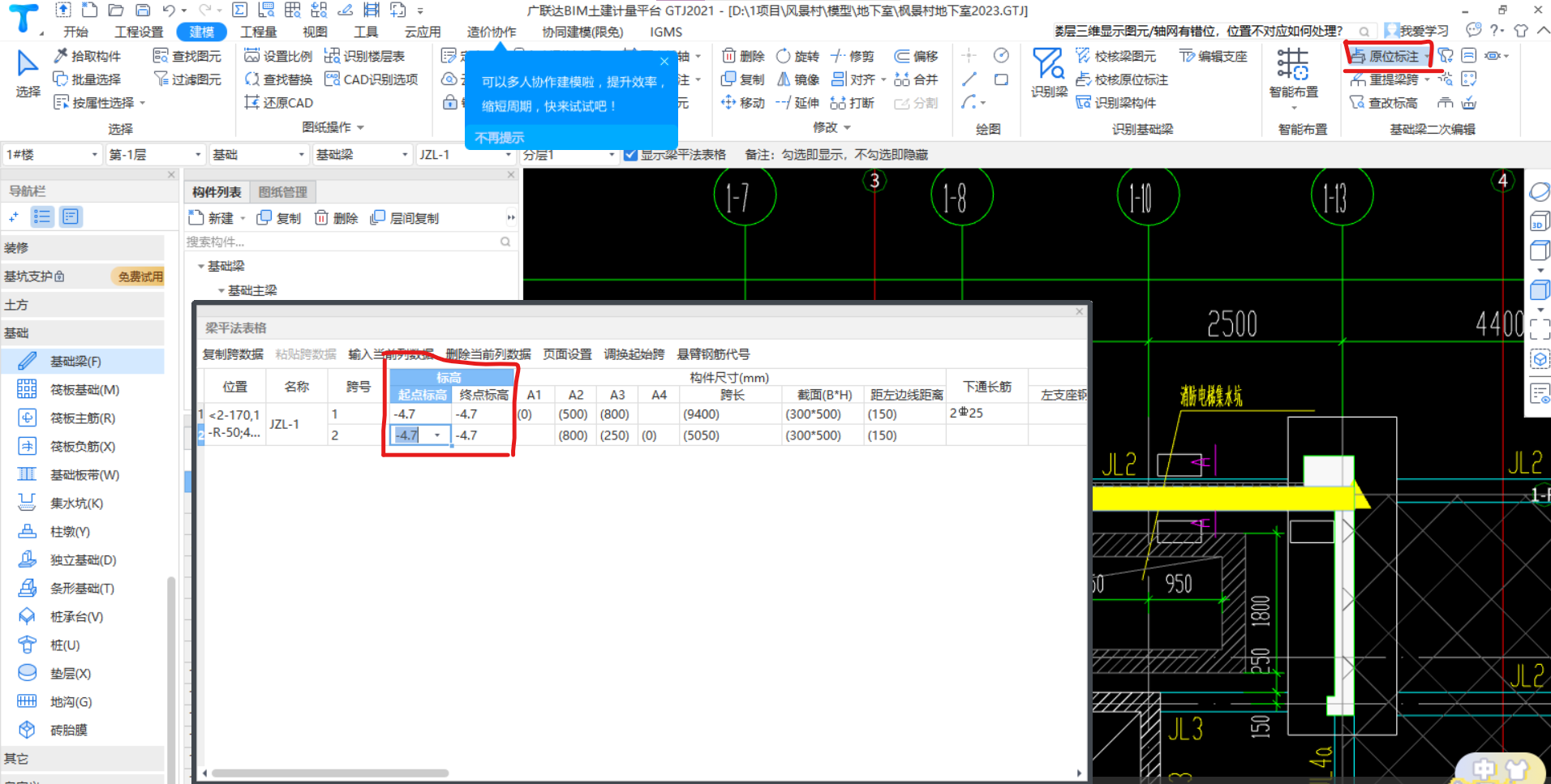Click 查改标高 tool
The image size is (1551, 784).
click(x=1384, y=103)
